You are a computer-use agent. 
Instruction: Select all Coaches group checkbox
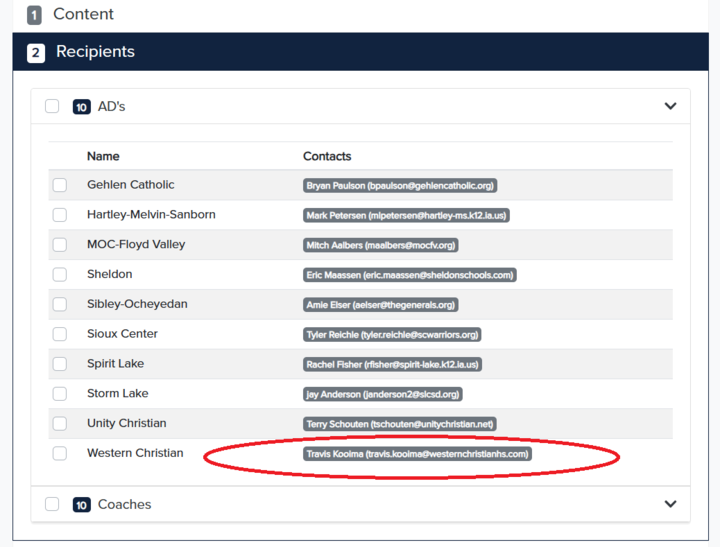(52, 504)
